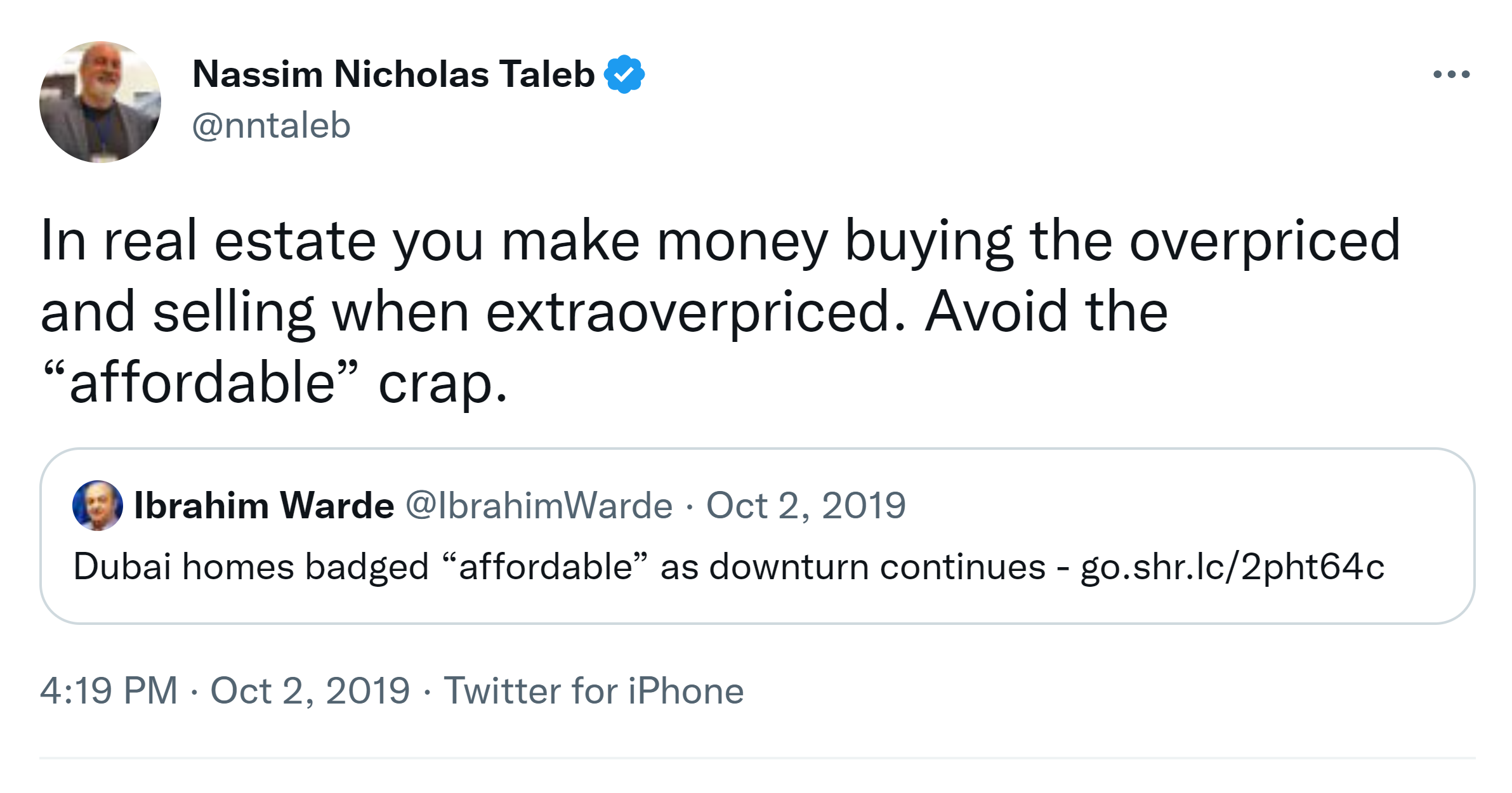Open the go.shr.lc/2pht64c link
Screen dimensions: 1512x793
pyautogui.click(x=1232, y=567)
